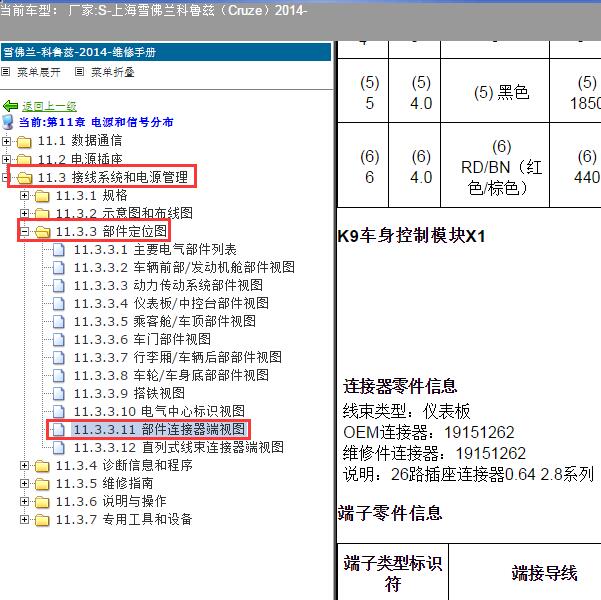Click the OEM连接器: 19151262 text
Image resolution: width=601 pixels, height=600 pixels.
tap(429, 433)
